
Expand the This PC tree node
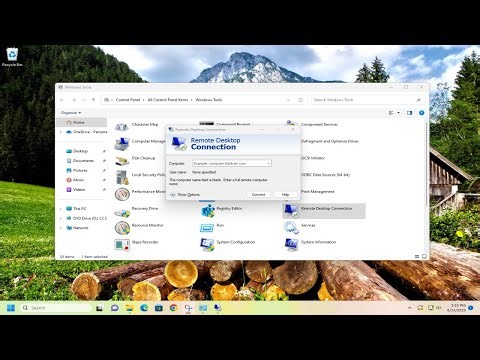coord(61,209)
